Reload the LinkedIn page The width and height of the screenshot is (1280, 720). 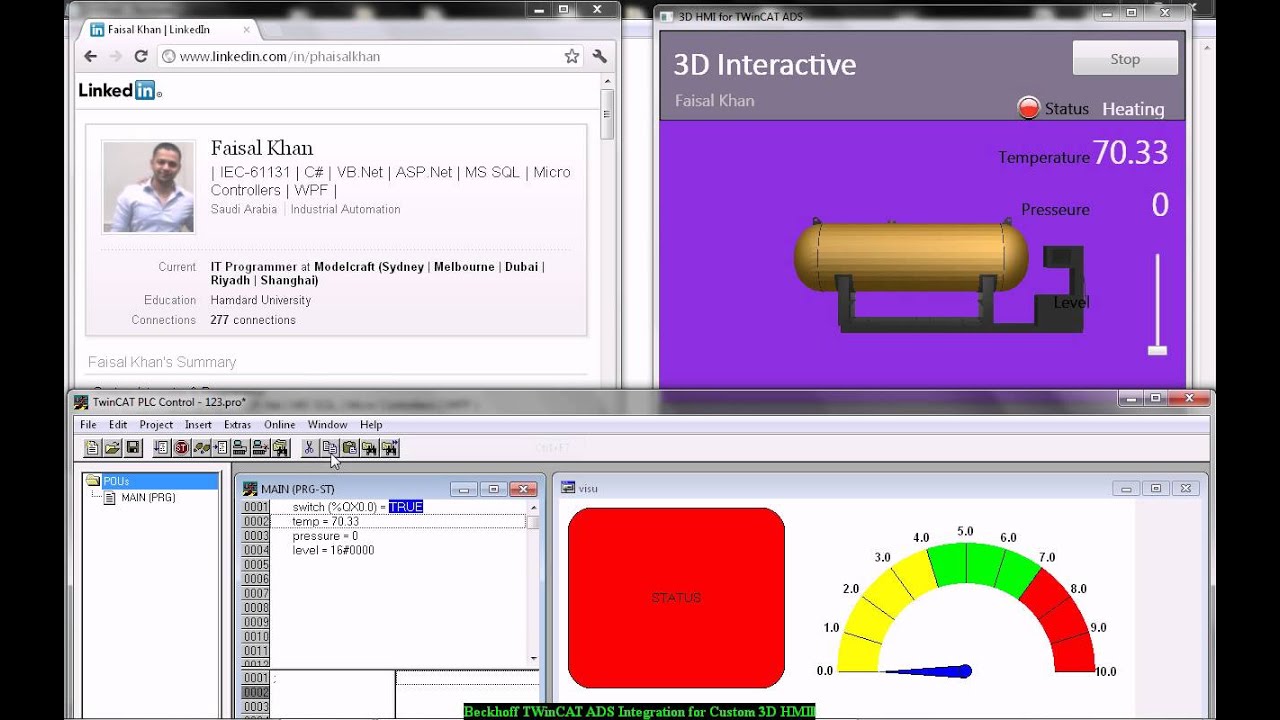pos(141,57)
